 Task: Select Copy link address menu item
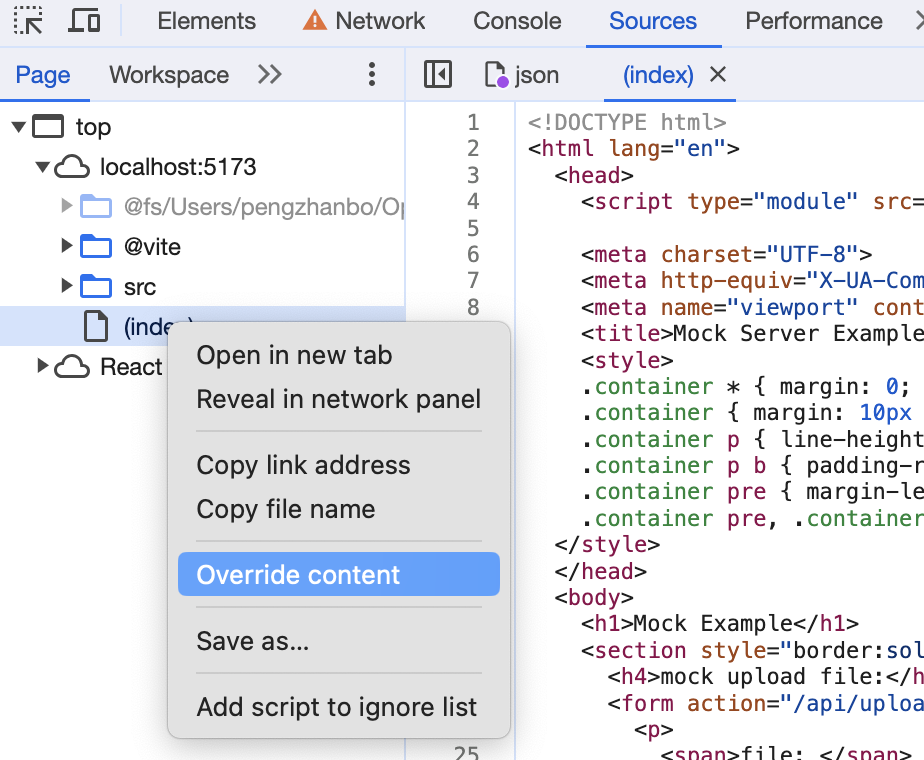click(x=303, y=465)
